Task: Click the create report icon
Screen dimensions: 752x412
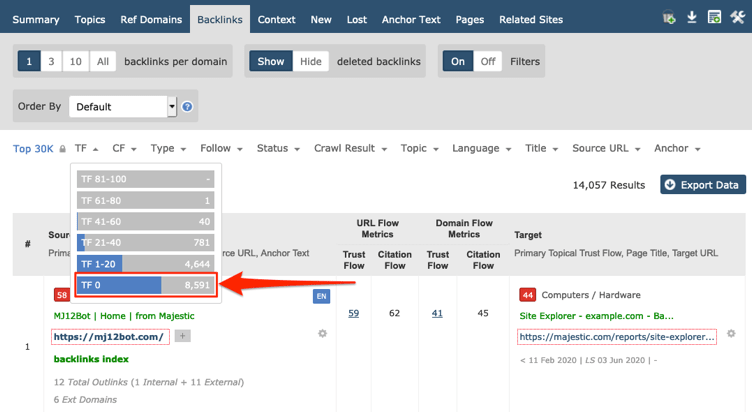Action: (x=714, y=18)
